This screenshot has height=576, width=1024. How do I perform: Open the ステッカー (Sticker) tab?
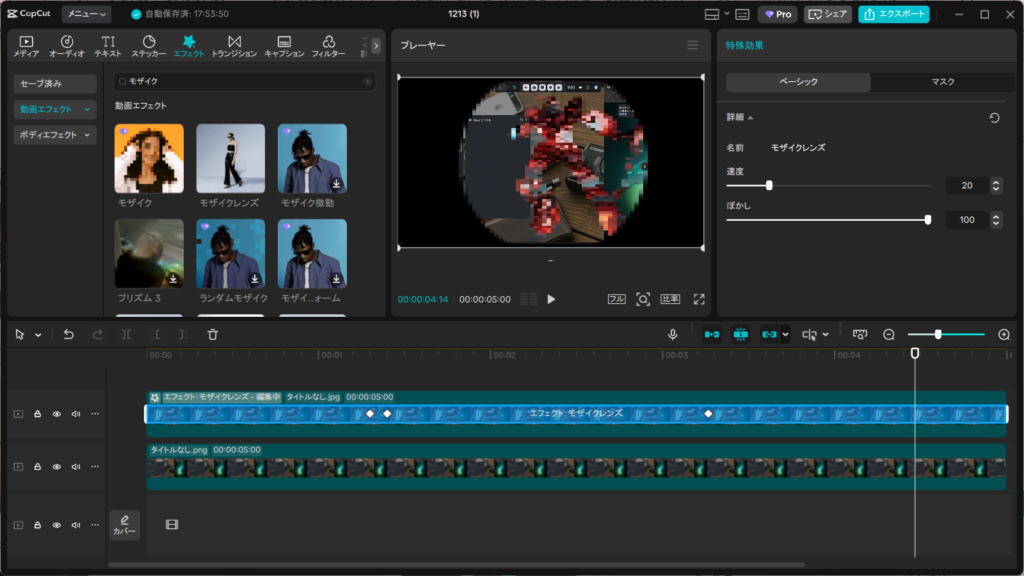[149, 46]
